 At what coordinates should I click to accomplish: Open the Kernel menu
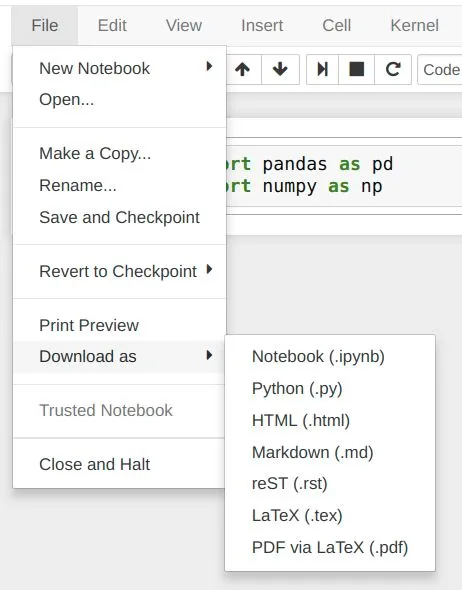click(415, 26)
